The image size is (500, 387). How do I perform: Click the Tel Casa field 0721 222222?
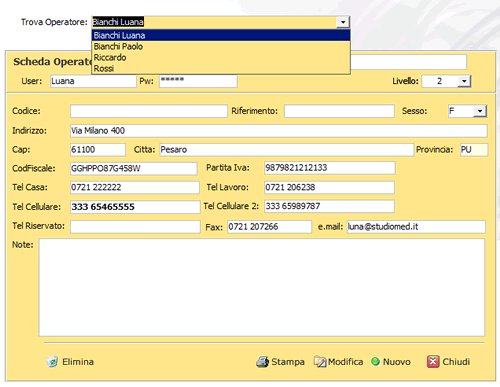[x=135, y=187]
